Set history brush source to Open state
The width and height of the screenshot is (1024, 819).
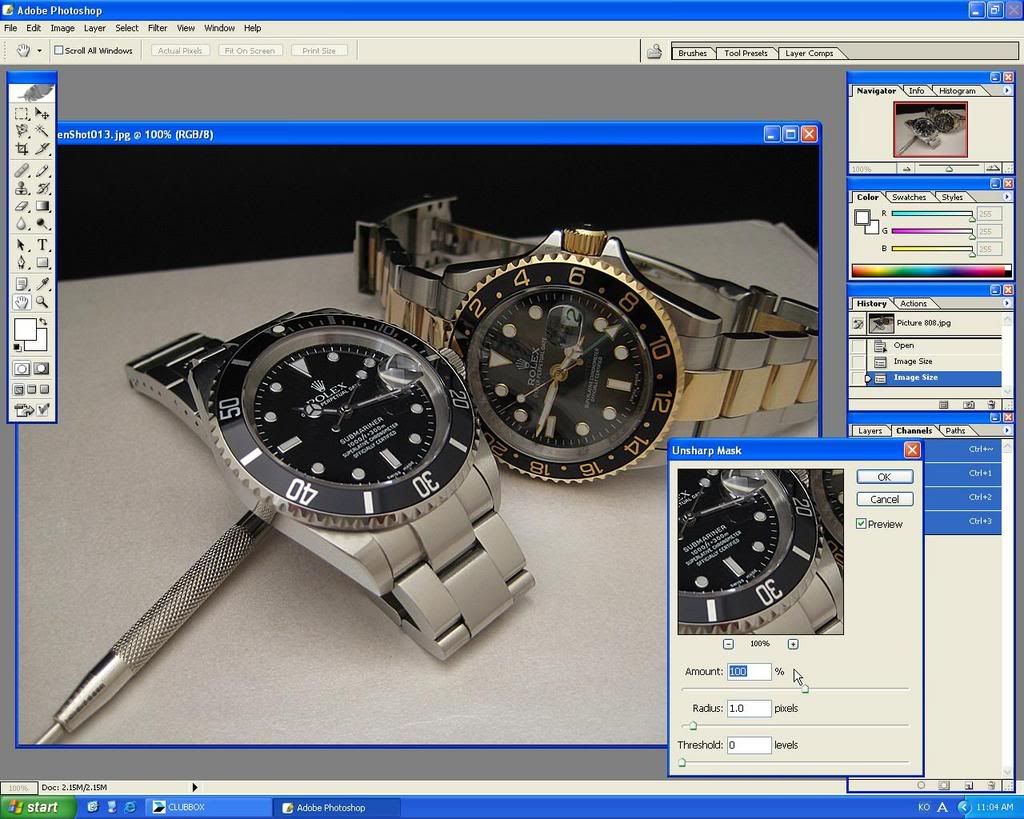pos(858,345)
